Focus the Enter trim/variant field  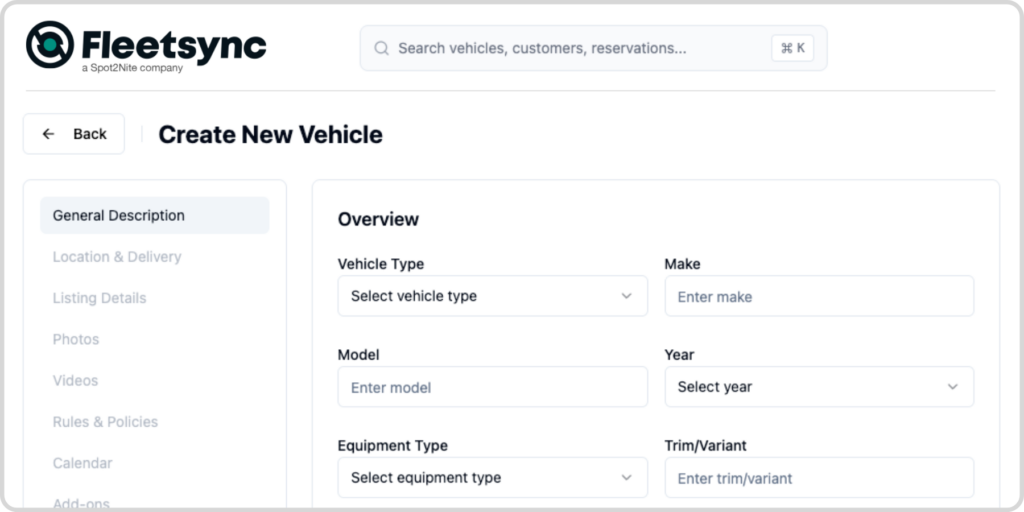[x=819, y=477]
